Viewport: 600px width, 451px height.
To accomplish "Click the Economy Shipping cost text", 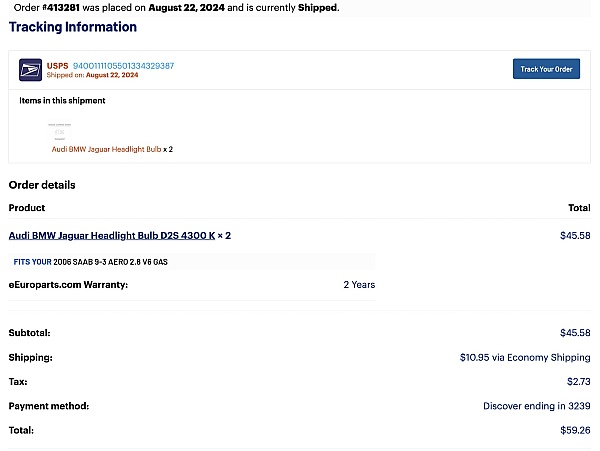I will coord(525,357).
